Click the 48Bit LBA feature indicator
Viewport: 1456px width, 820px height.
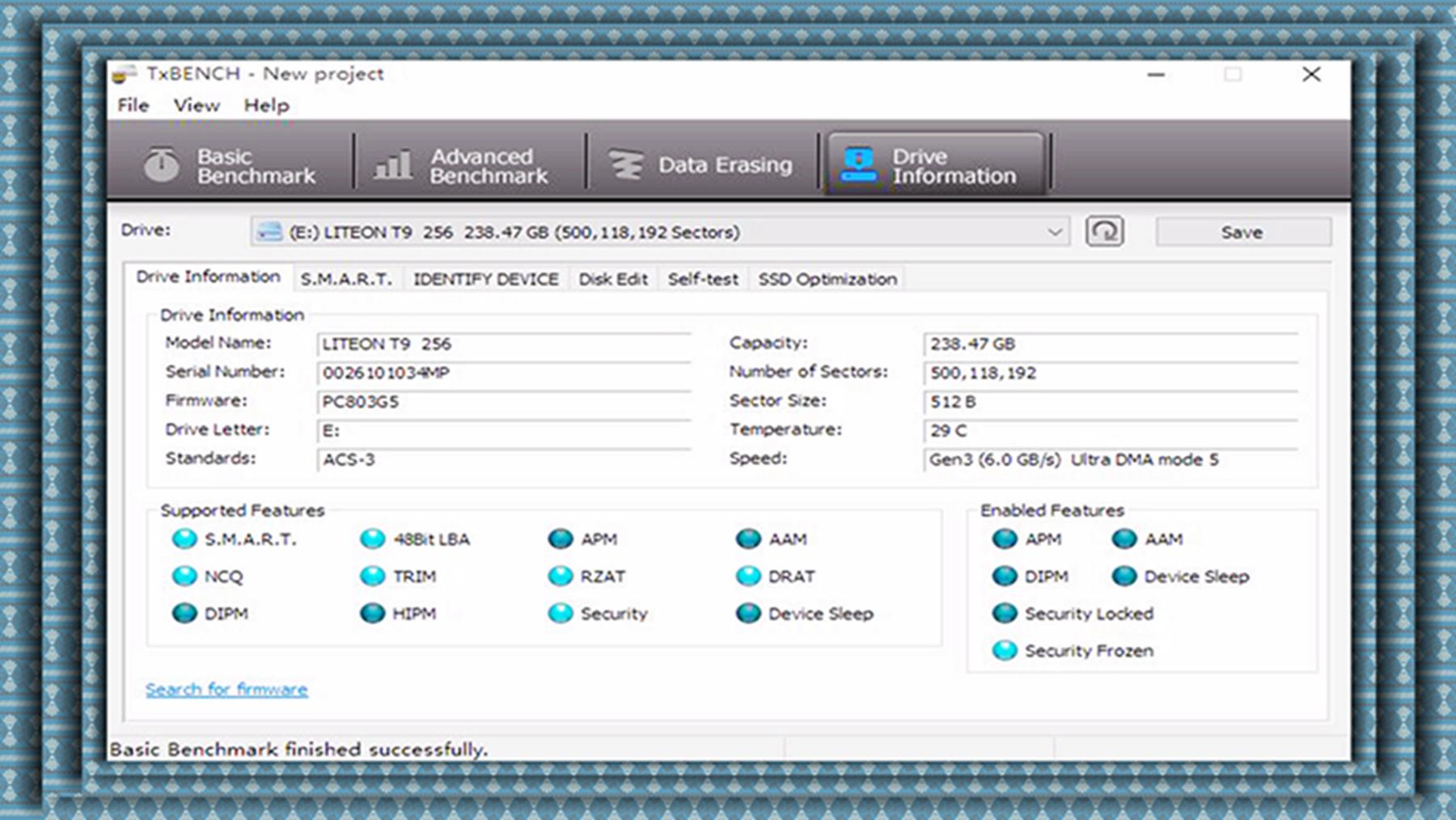372,539
